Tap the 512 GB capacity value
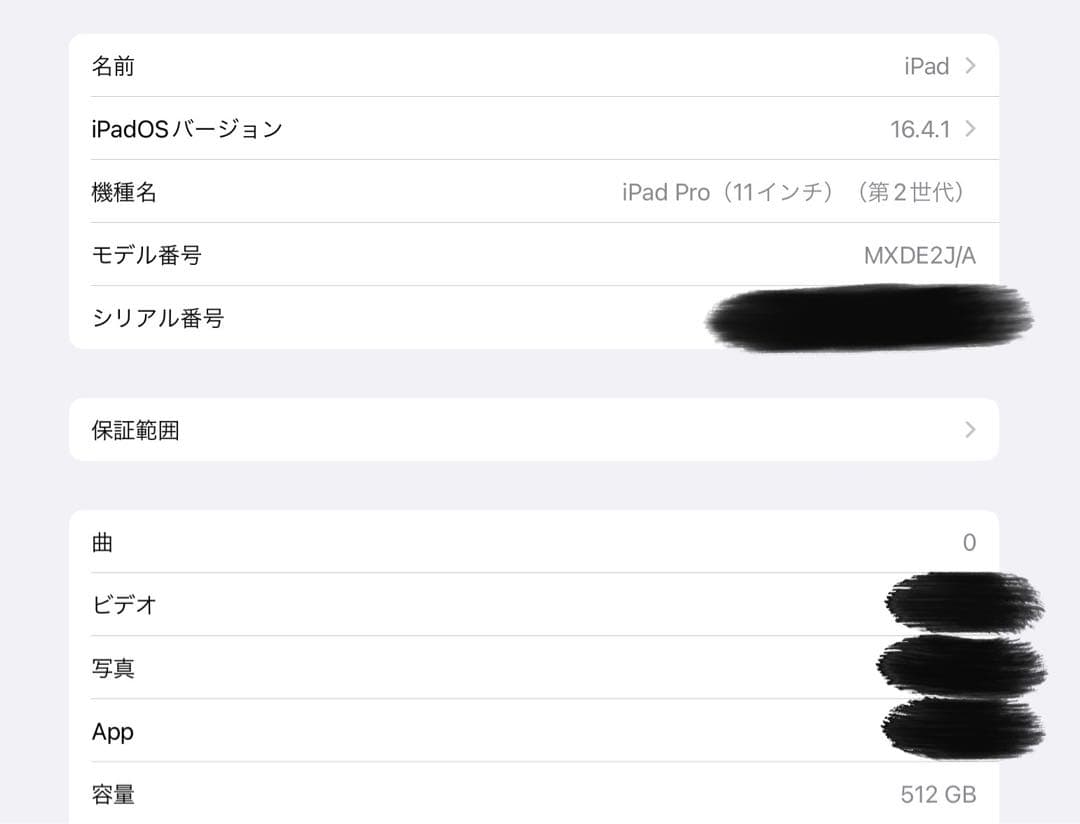The height and width of the screenshot is (824, 1080). coord(938,794)
